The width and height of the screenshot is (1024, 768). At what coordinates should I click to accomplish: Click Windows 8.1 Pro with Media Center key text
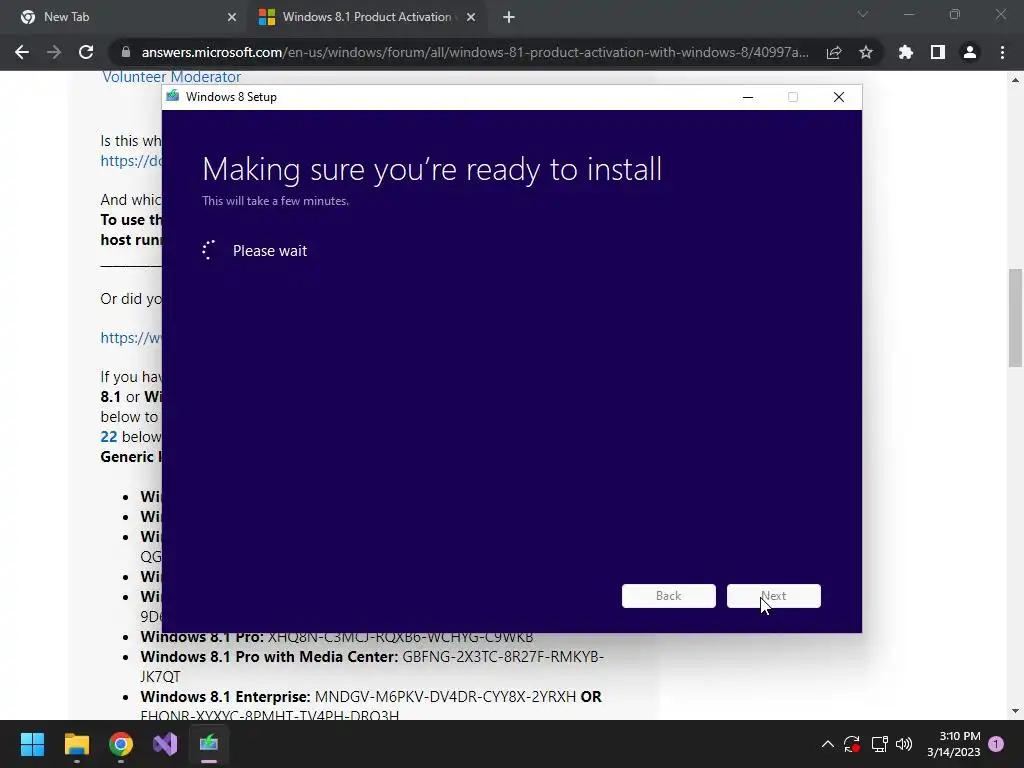[372, 666]
